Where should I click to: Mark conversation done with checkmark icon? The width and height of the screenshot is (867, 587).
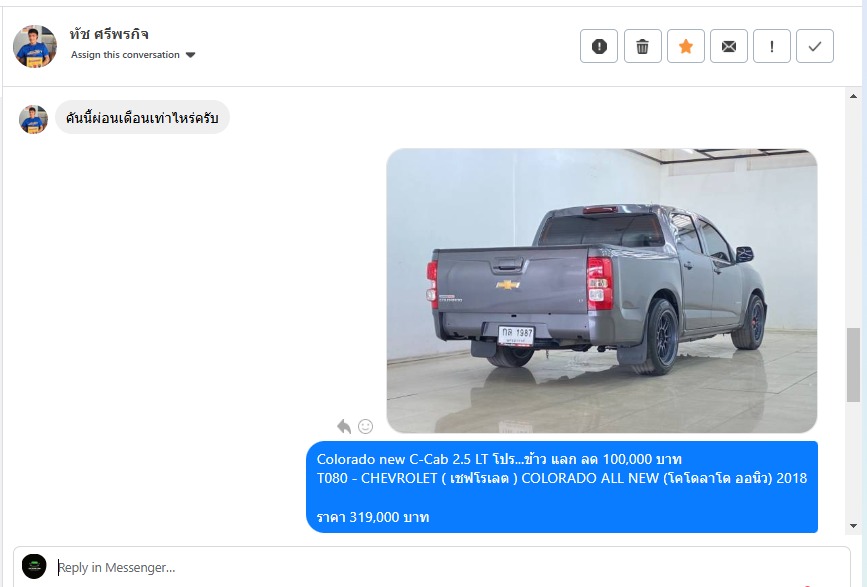tap(815, 46)
